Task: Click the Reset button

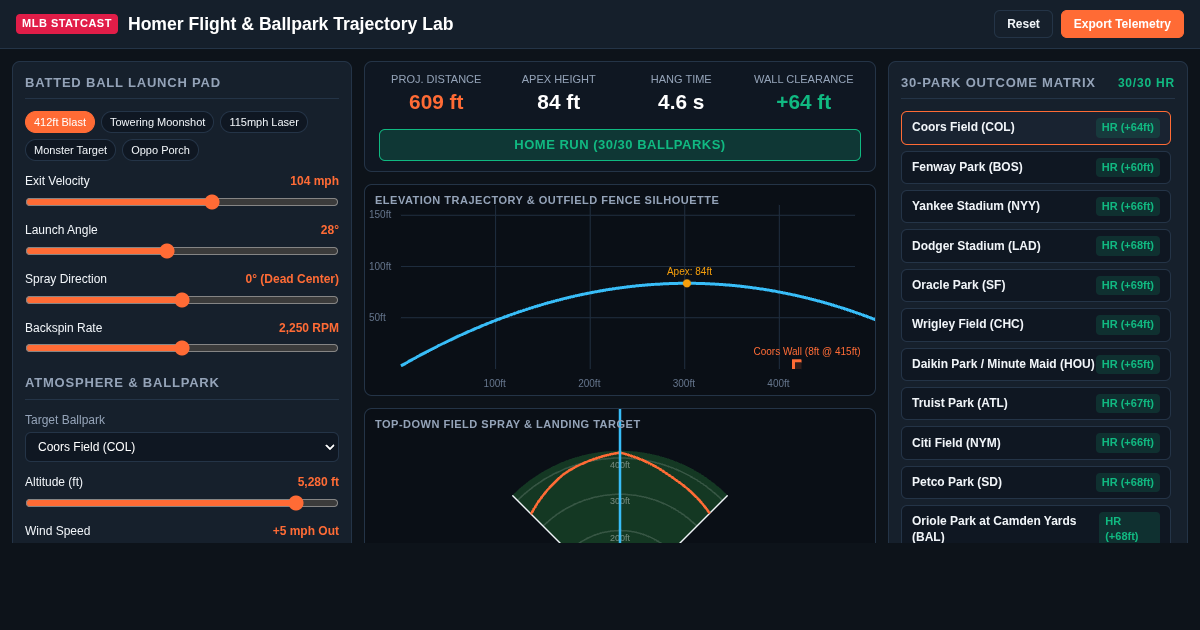Action: pyautogui.click(x=1023, y=24)
